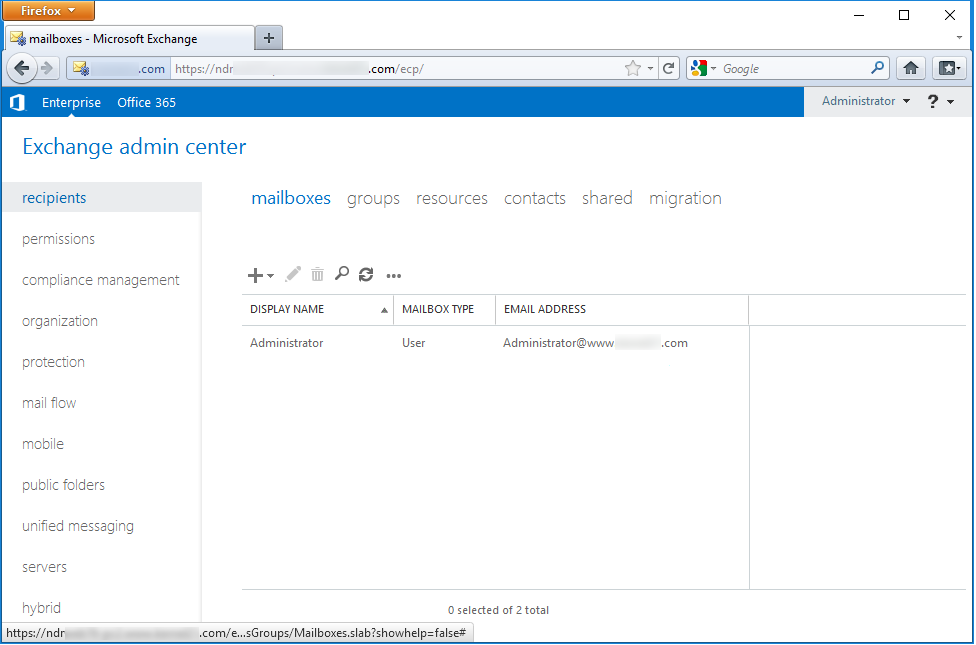This screenshot has width=976, height=645.
Task: Bookmark this page with star icon
Action: tap(633, 68)
